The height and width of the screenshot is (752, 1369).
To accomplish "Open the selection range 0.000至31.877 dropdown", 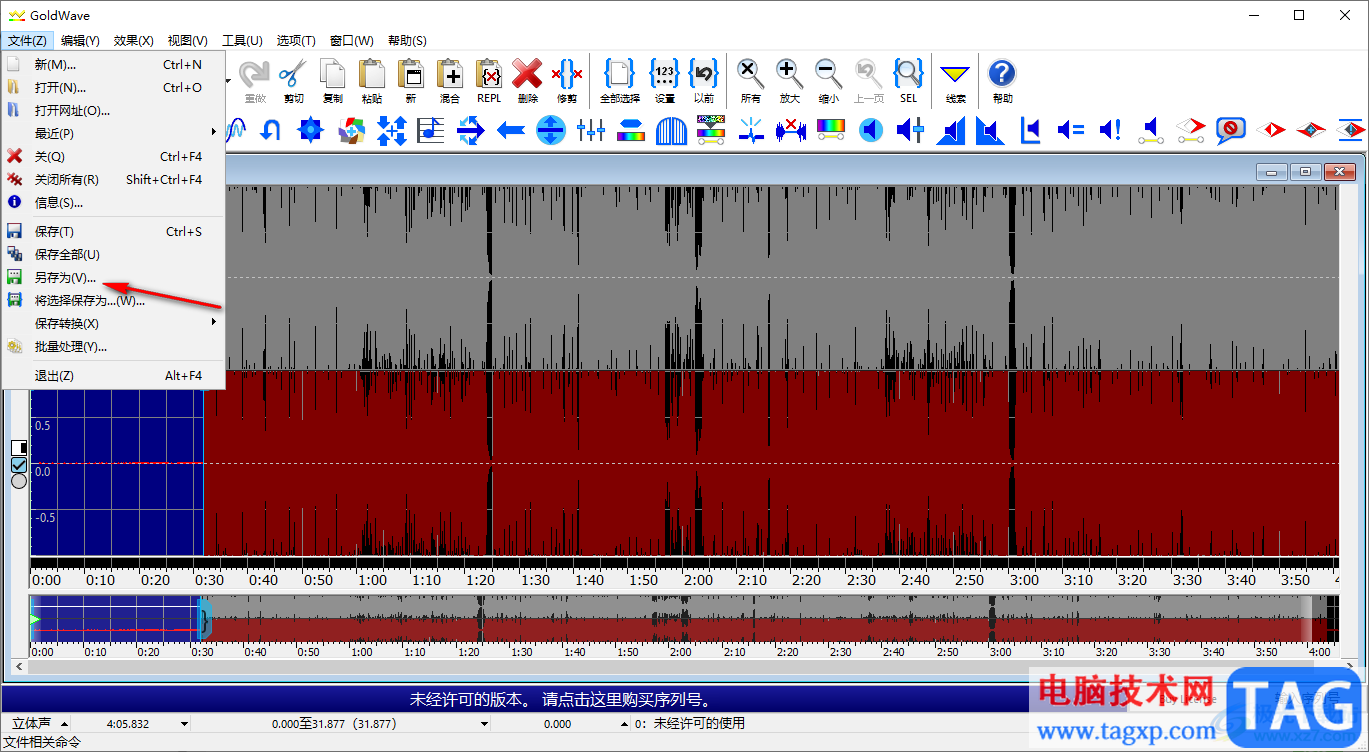I will (484, 724).
